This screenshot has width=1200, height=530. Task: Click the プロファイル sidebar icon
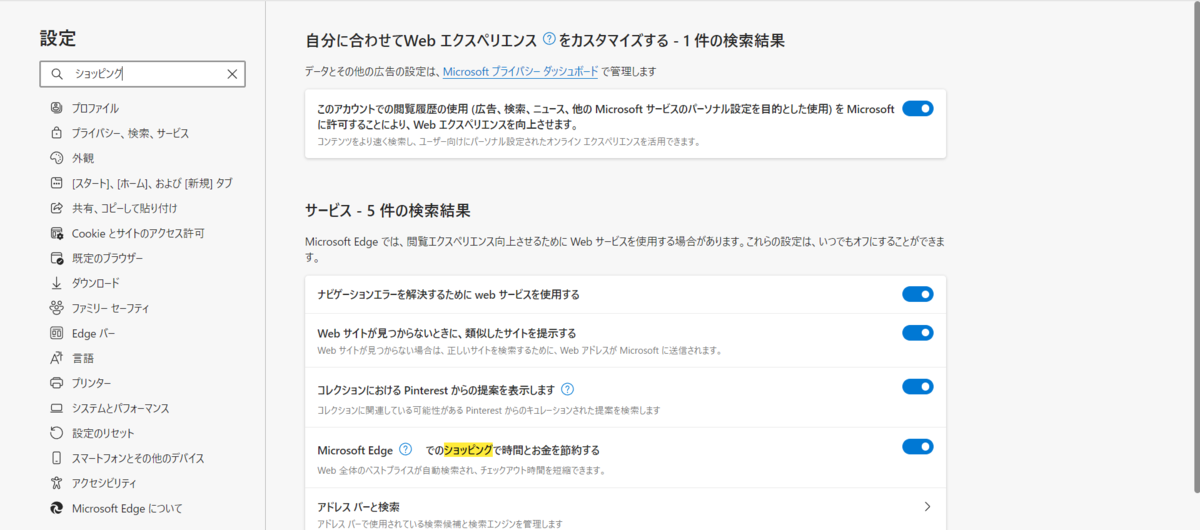click(x=56, y=108)
